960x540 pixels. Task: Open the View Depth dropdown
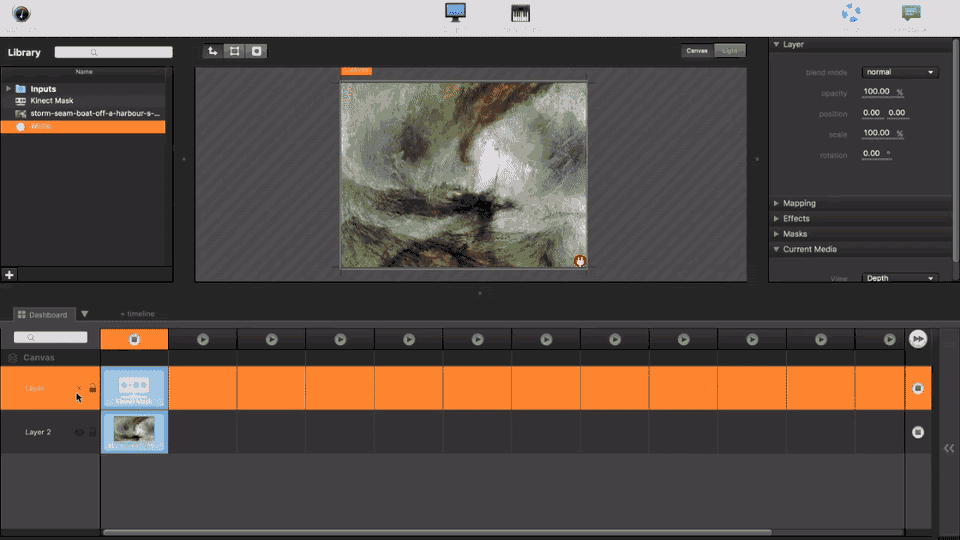click(x=900, y=278)
